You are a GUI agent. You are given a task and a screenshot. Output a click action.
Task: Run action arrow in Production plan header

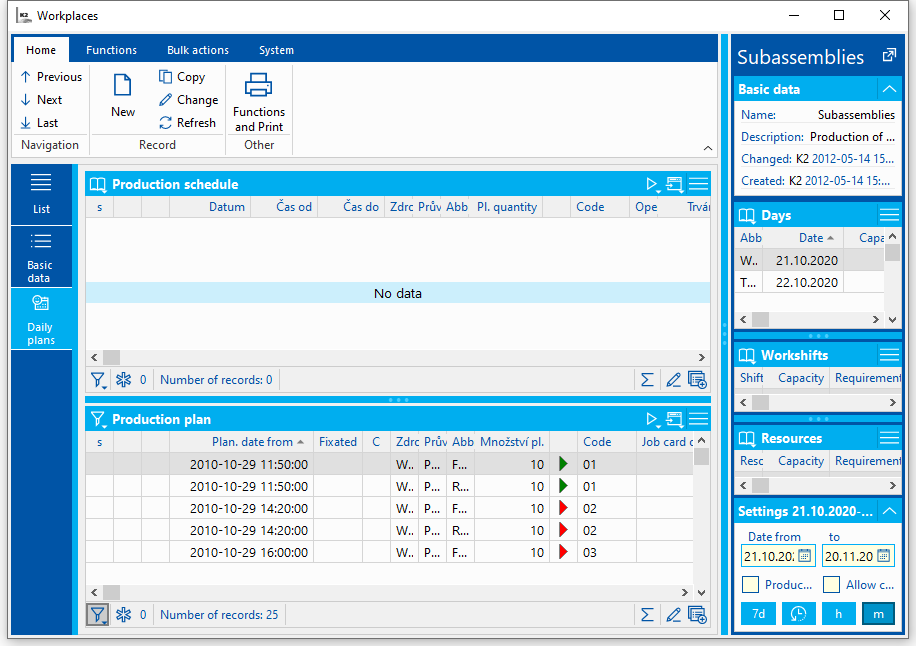(x=653, y=419)
